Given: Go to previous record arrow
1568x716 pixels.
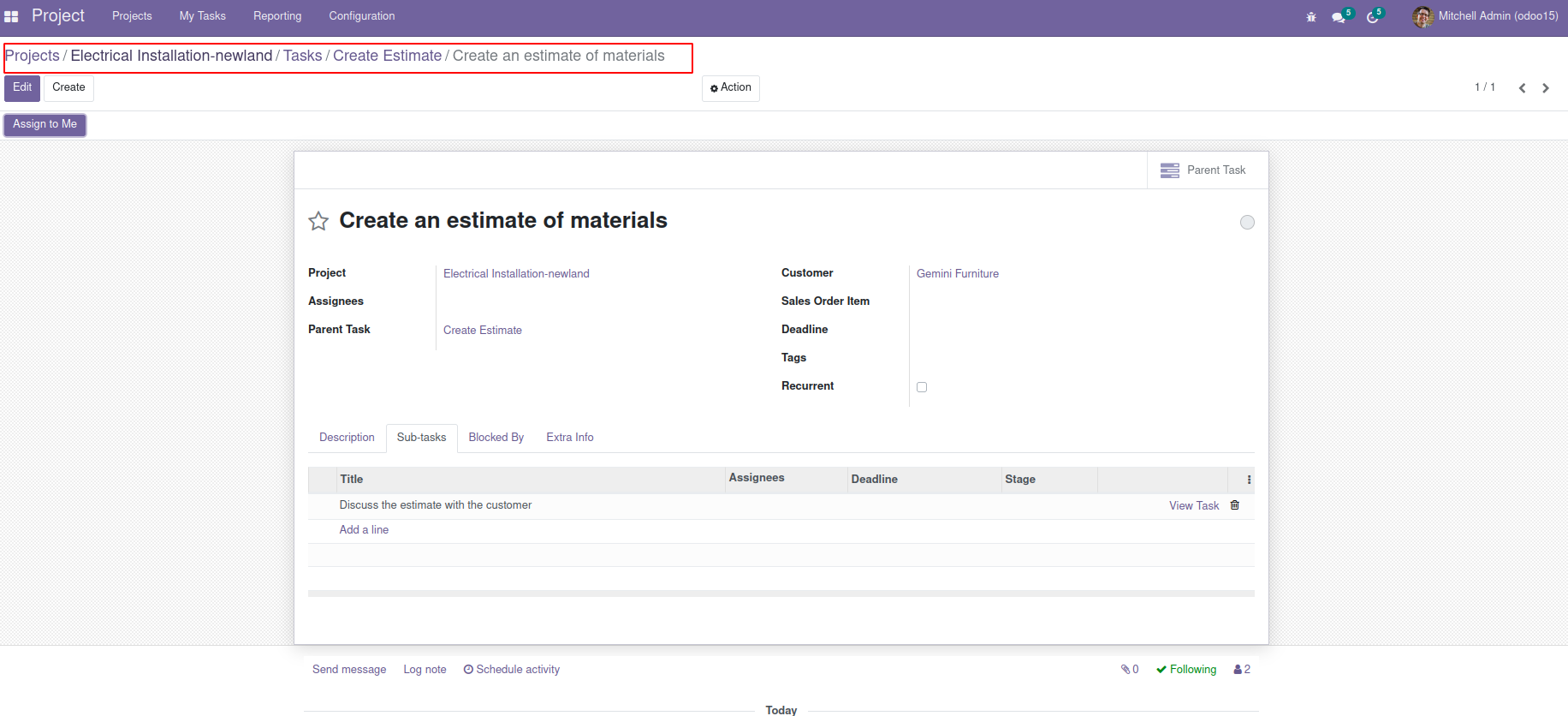Looking at the screenshot, I should tap(1522, 88).
